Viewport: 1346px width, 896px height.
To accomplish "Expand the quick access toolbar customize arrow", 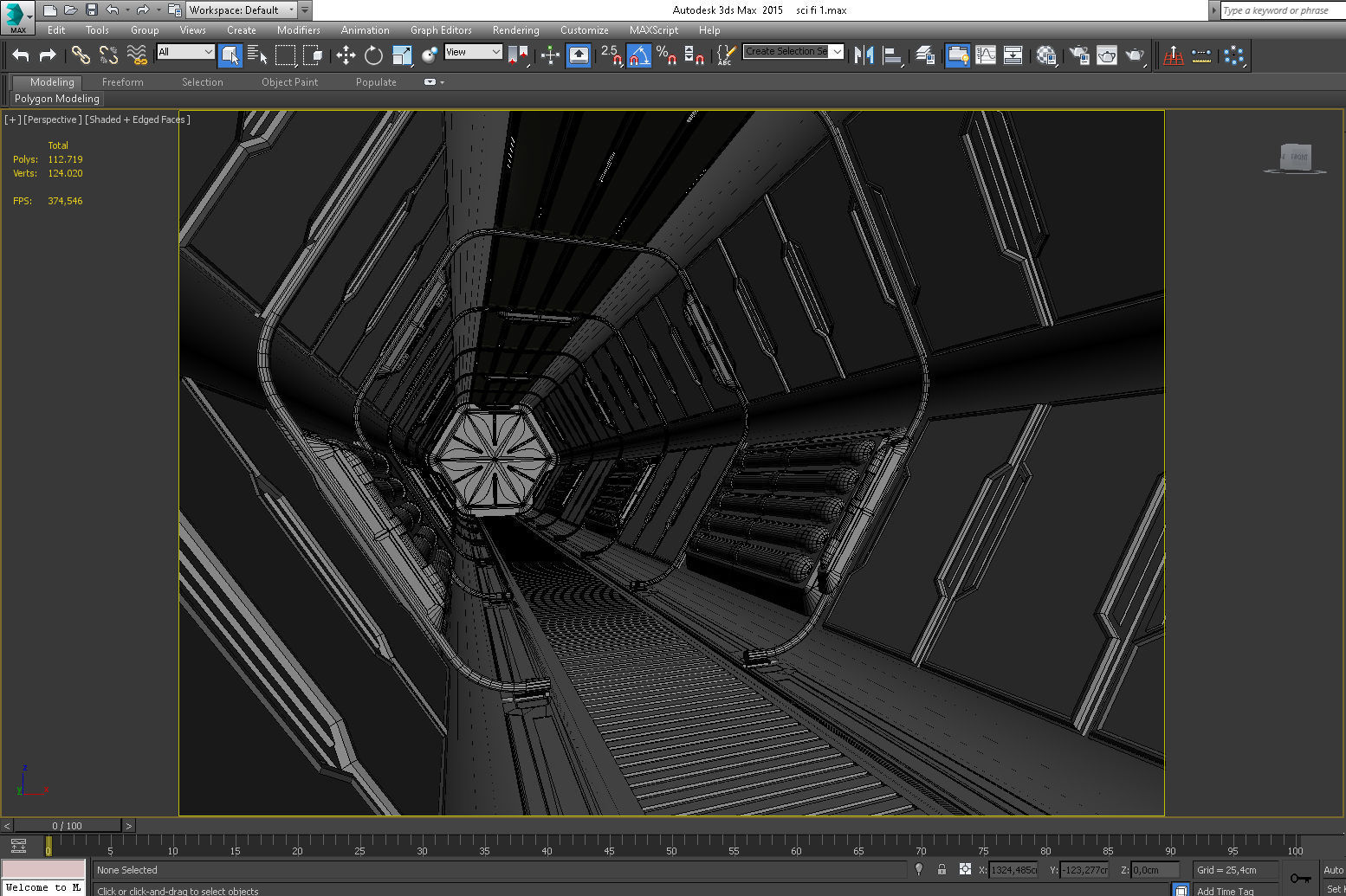I will point(305,10).
